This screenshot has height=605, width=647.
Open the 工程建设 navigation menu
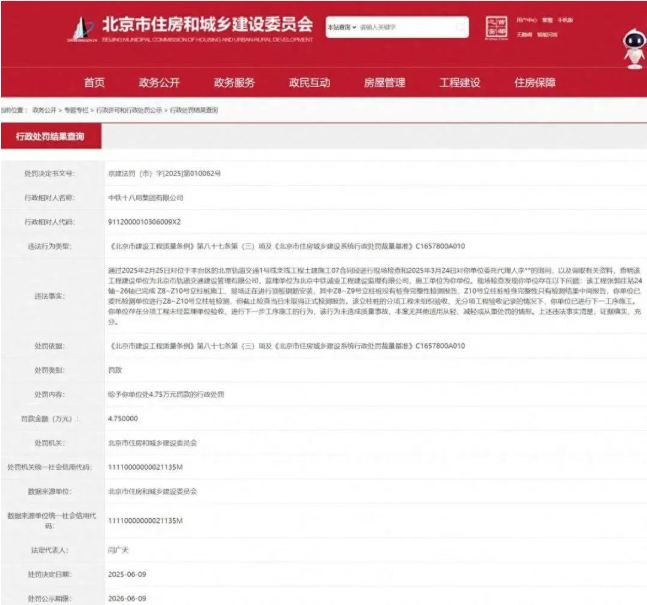click(460, 82)
